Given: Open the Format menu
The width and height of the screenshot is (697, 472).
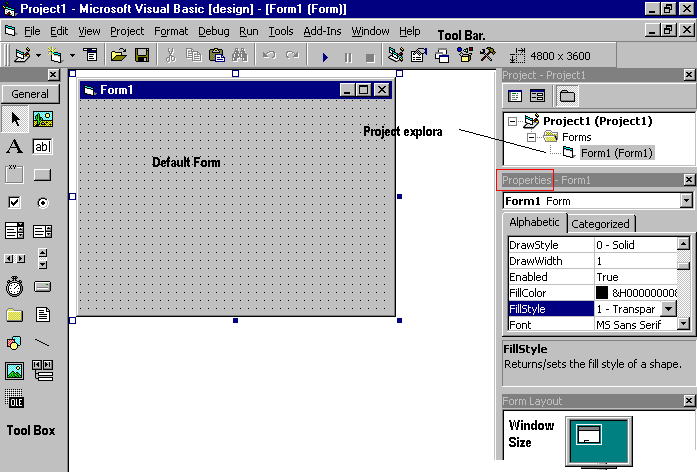Looking at the screenshot, I should pyautogui.click(x=171, y=31).
